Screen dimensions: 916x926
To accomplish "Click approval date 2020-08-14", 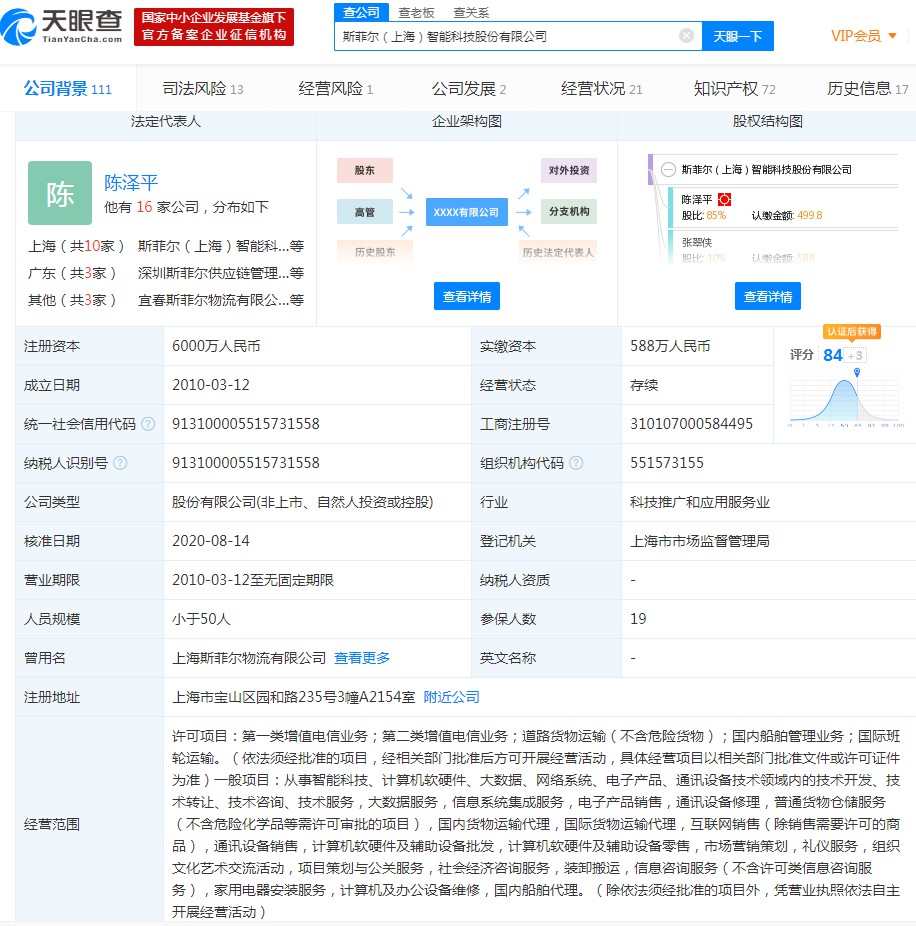I will click(x=211, y=541).
